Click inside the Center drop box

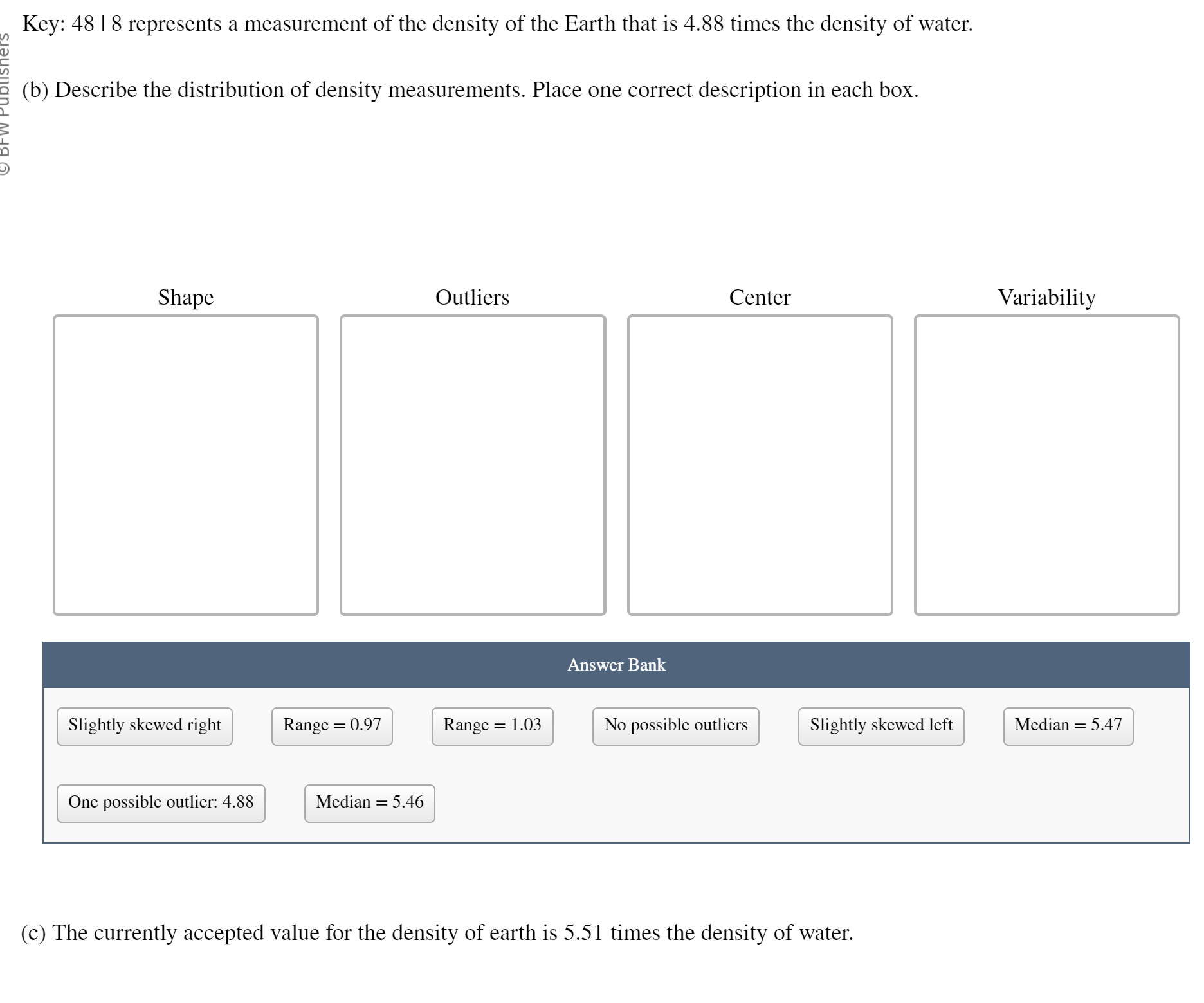coord(760,463)
